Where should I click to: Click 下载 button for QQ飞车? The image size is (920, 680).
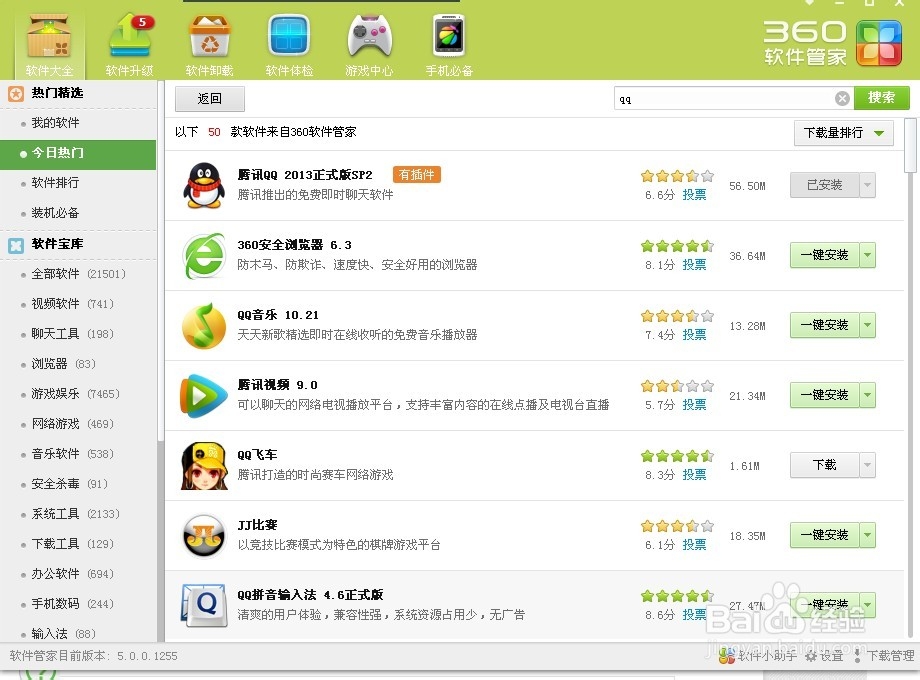click(824, 465)
